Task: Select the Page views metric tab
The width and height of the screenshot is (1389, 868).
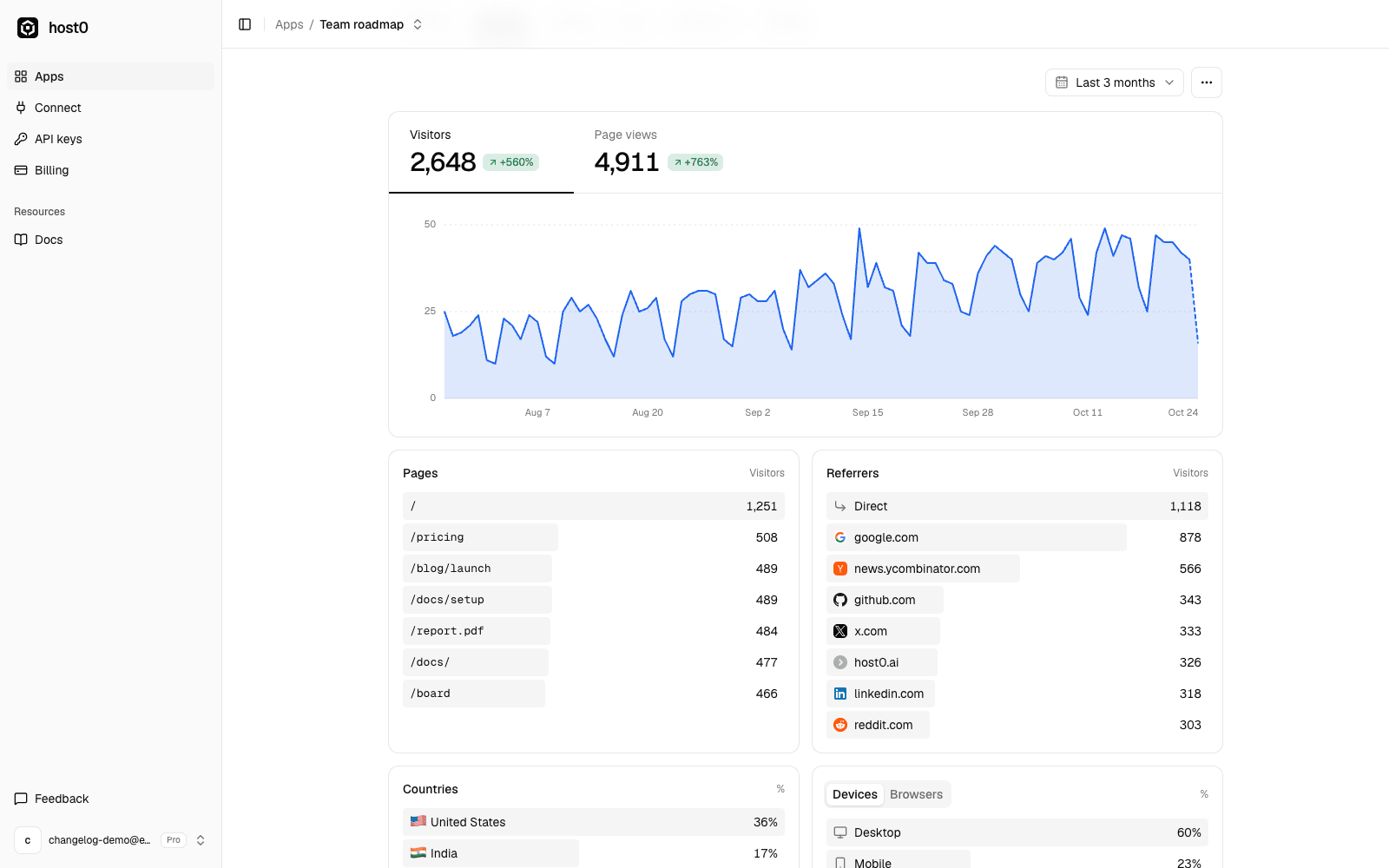Action: coord(666,152)
